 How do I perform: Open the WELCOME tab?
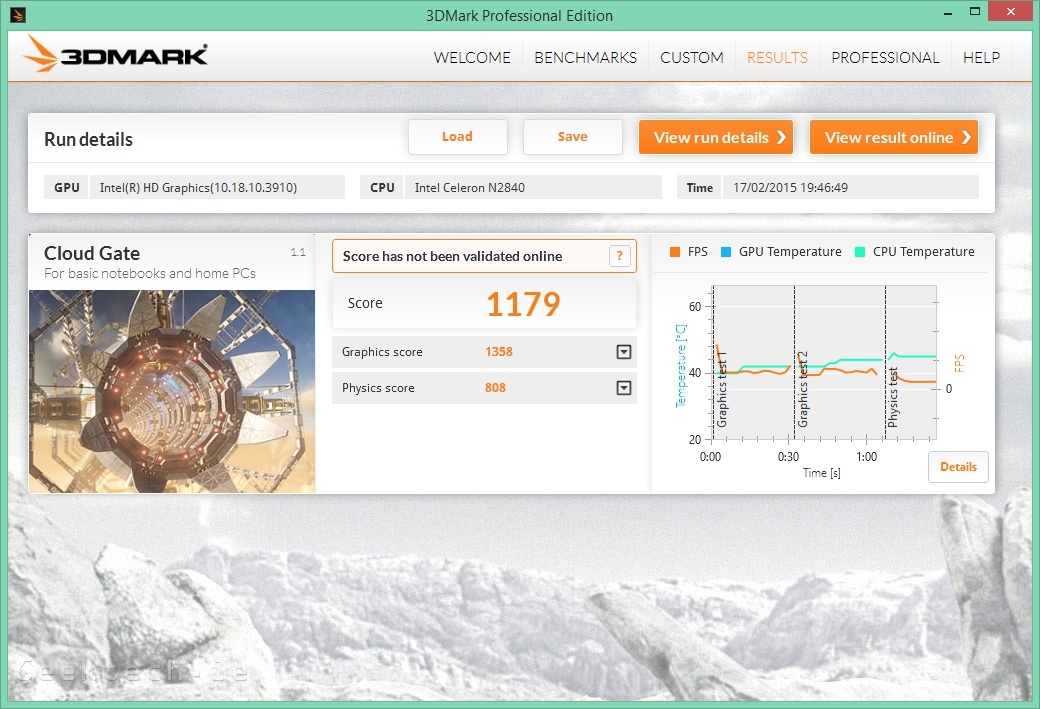pyautogui.click(x=472, y=58)
